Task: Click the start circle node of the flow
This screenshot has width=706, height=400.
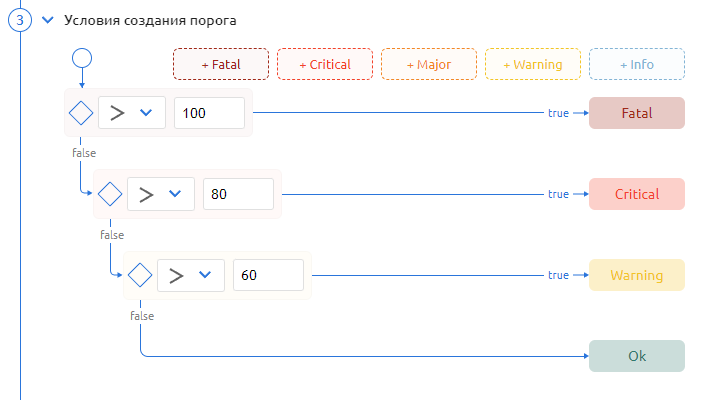Action: (x=82, y=57)
